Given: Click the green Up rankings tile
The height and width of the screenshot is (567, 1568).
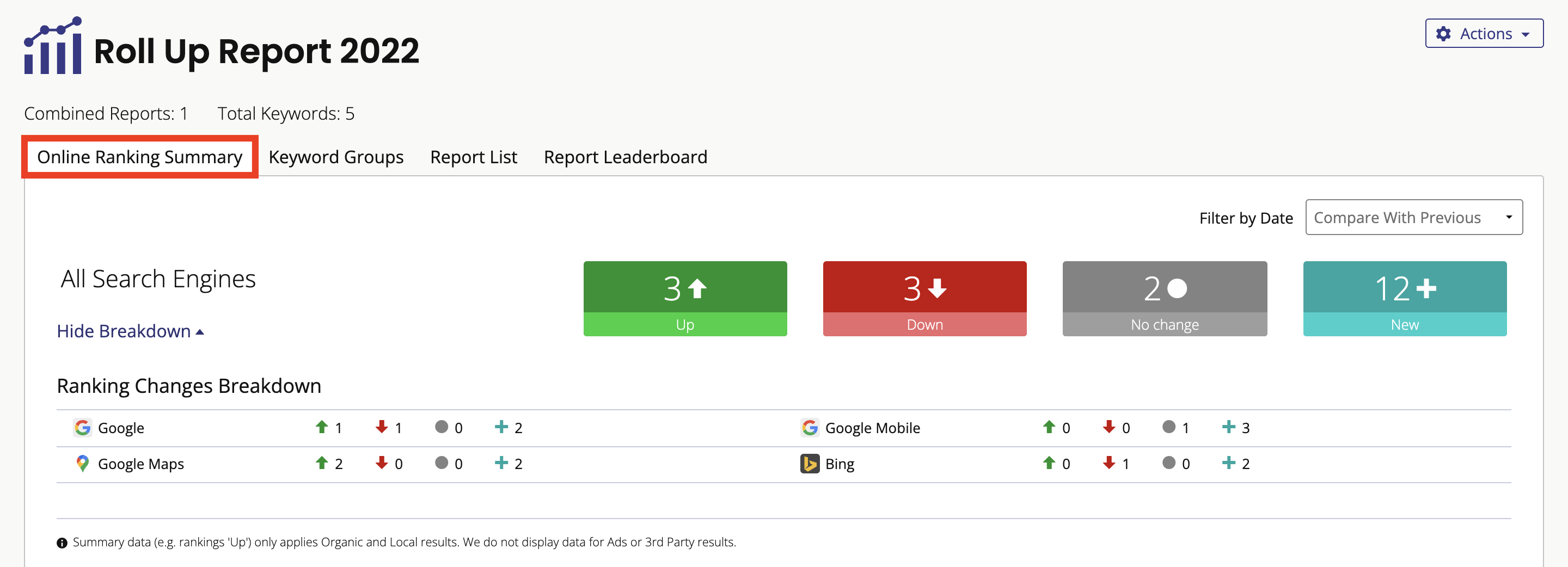Looking at the screenshot, I should (x=685, y=298).
